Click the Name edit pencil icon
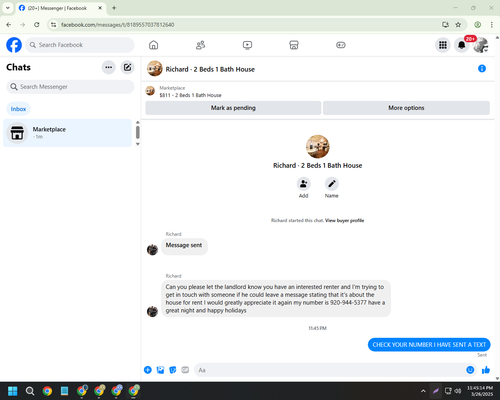This screenshot has width=500, height=400. click(x=332, y=184)
